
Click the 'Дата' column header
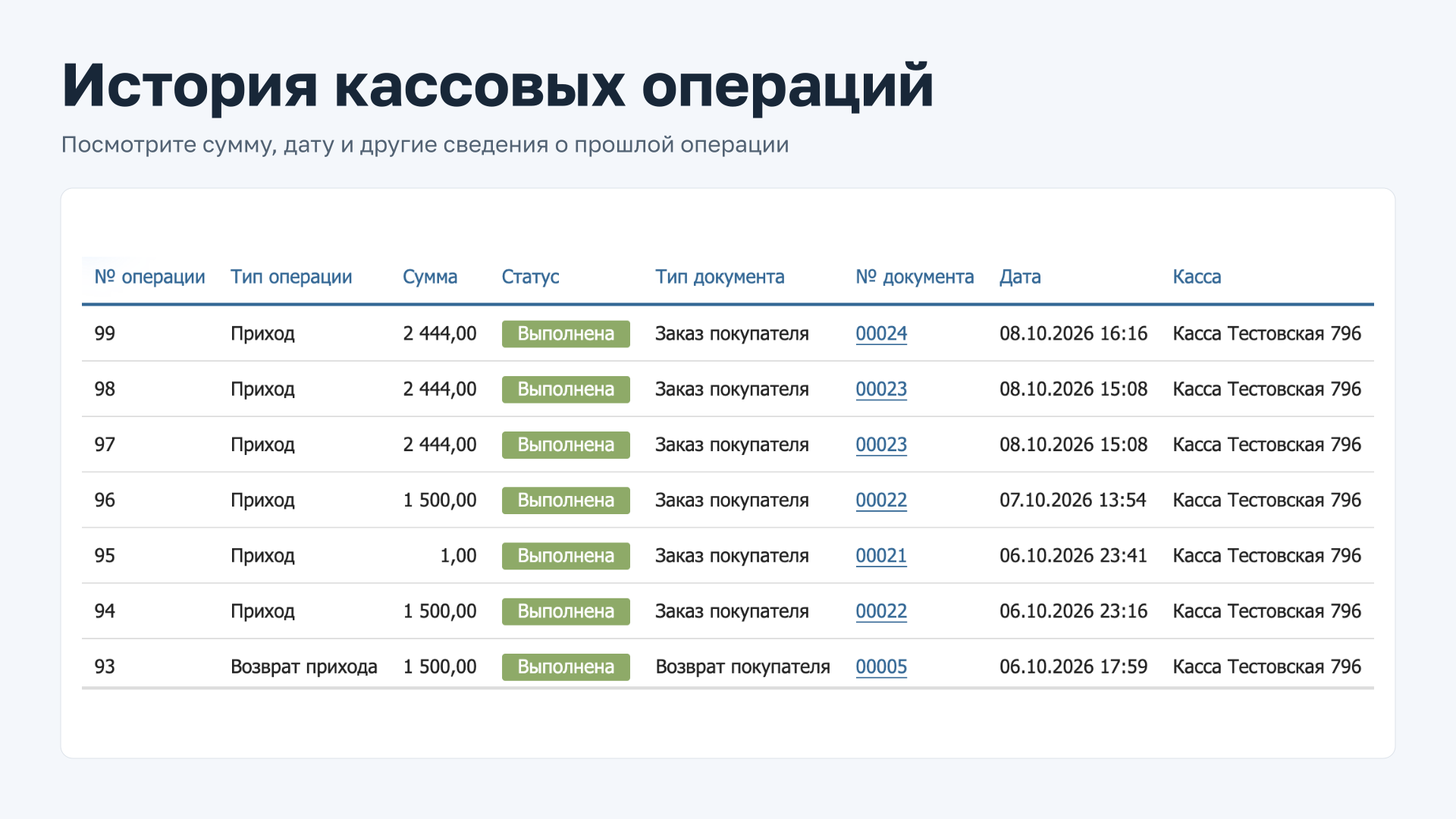1020,277
